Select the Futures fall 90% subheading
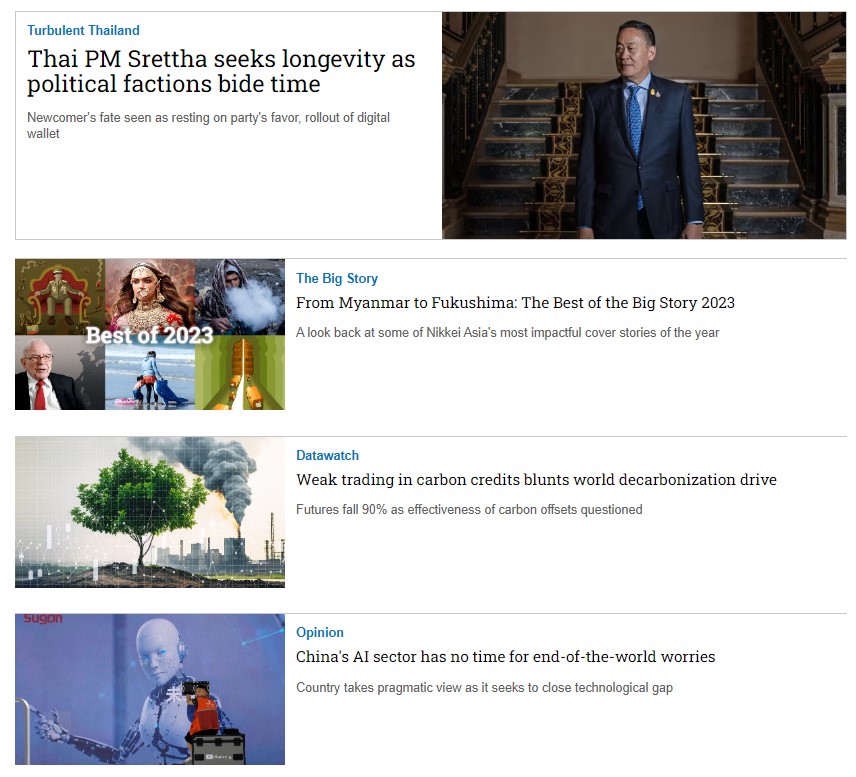 click(x=469, y=509)
